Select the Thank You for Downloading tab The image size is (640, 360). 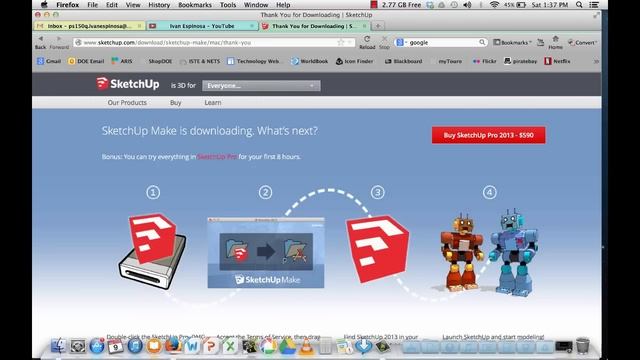314,26
